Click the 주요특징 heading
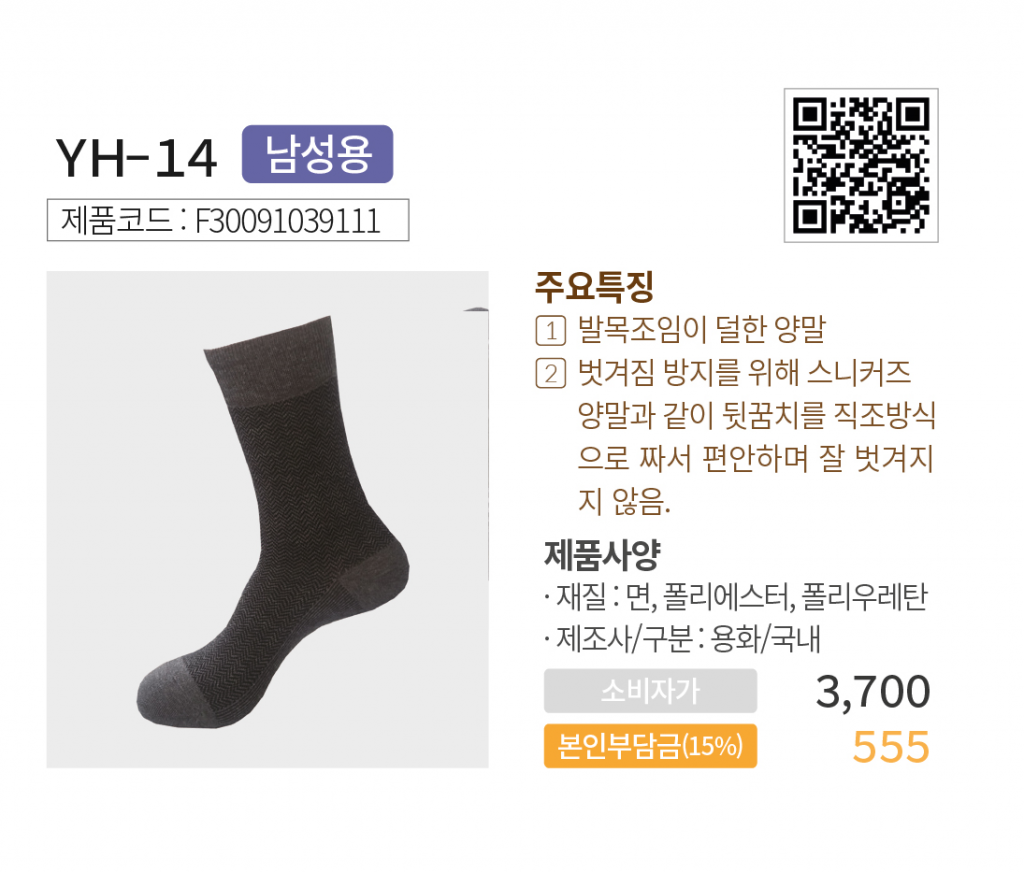The height and width of the screenshot is (873, 1024). click(594, 287)
